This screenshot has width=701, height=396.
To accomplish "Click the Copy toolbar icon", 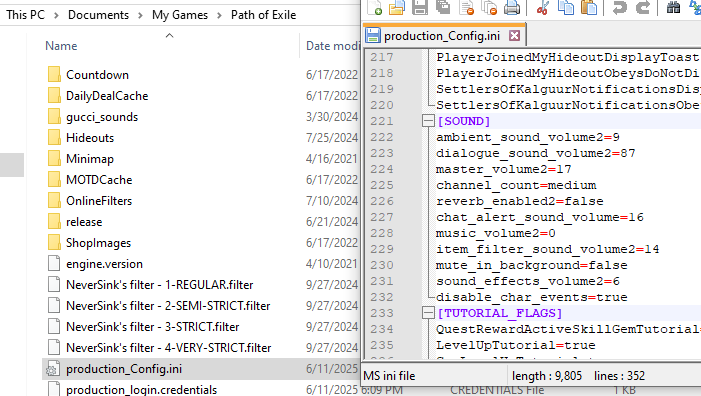I will [x=566, y=8].
